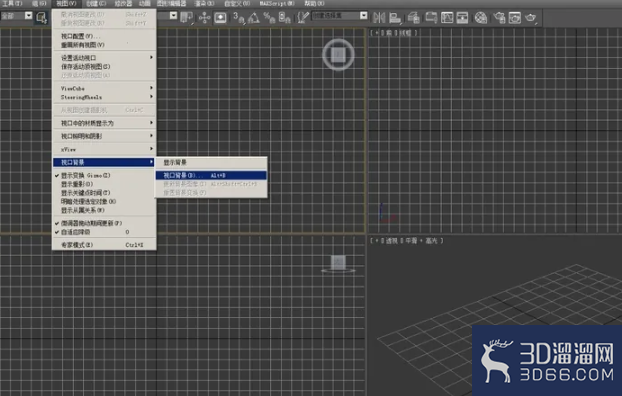This screenshot has height=396, width=622.
Task: Expand the xView submenu
Action: [x=104, y=149]
